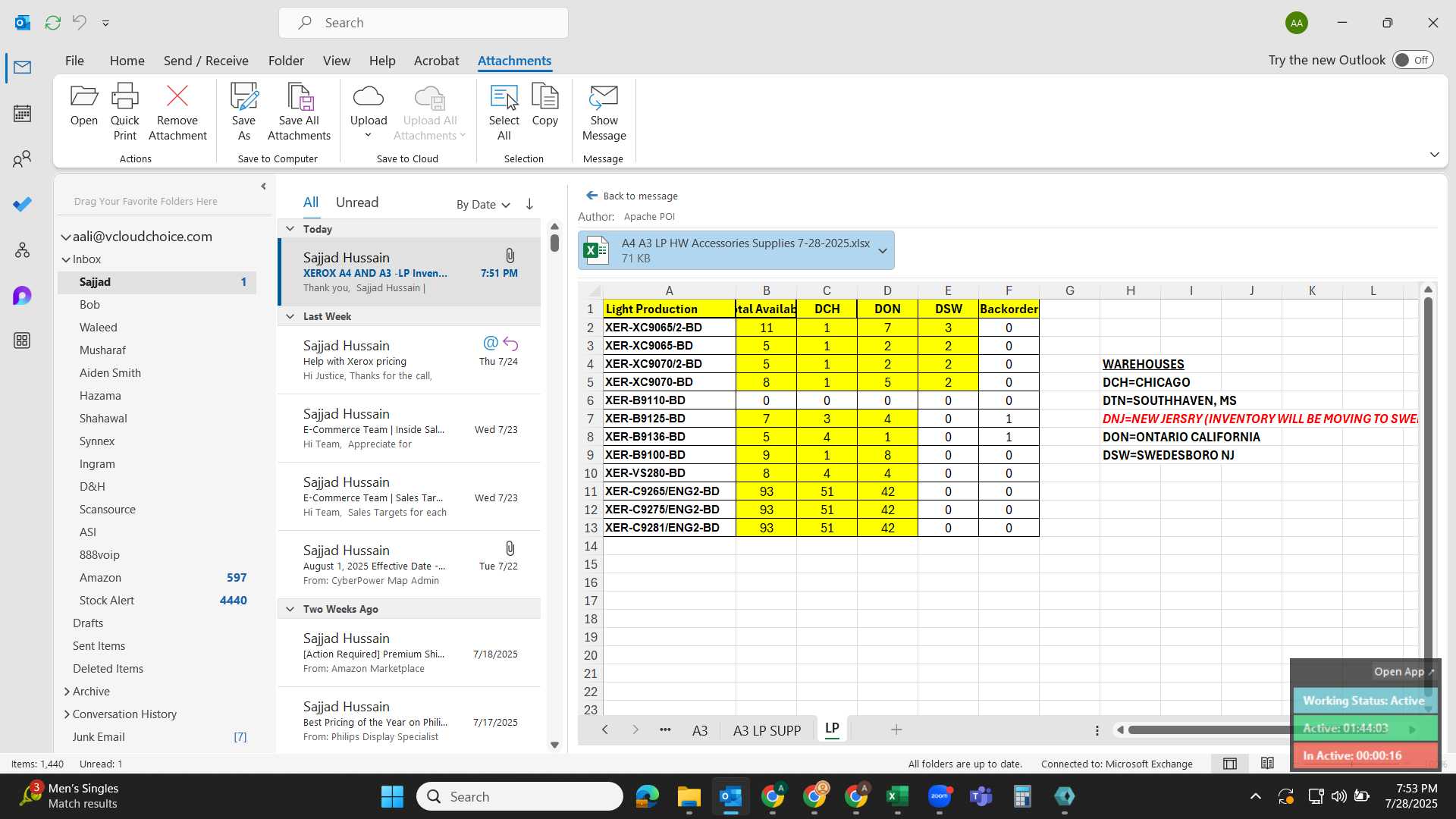Open More Apps grid in sidebar

(22, 340)
